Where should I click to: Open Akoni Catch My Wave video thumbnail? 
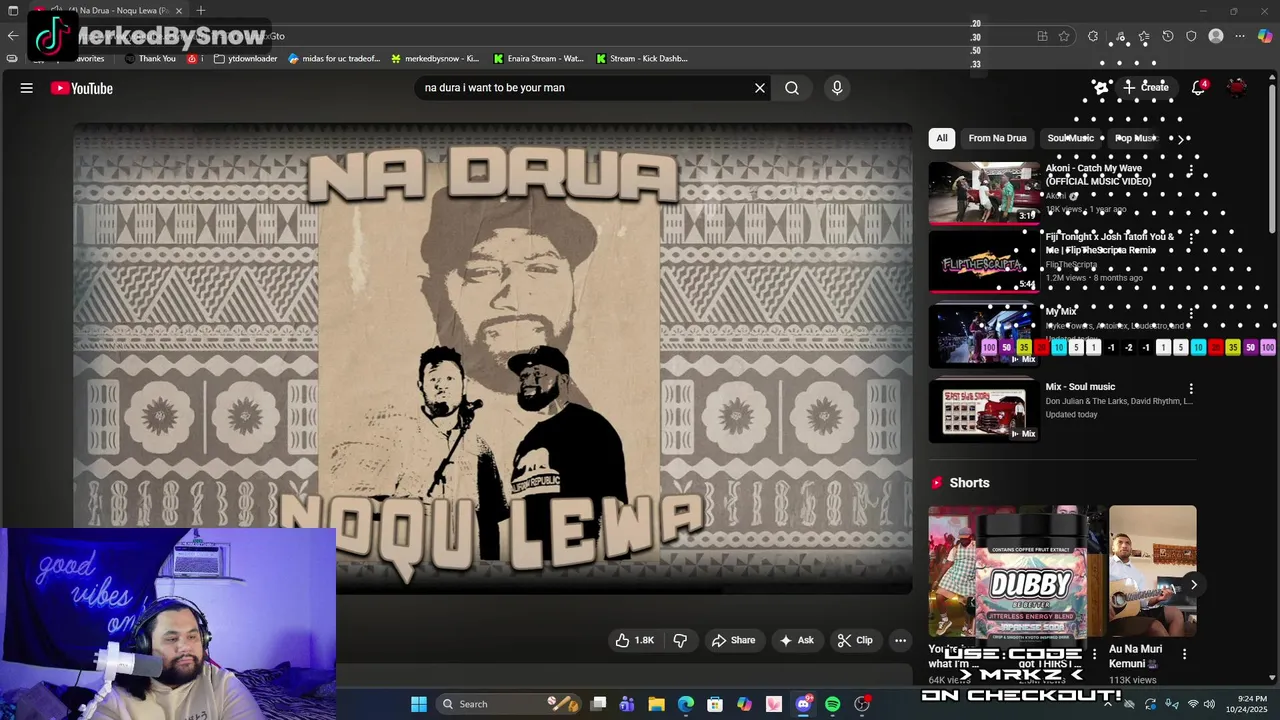click(984, 193)
